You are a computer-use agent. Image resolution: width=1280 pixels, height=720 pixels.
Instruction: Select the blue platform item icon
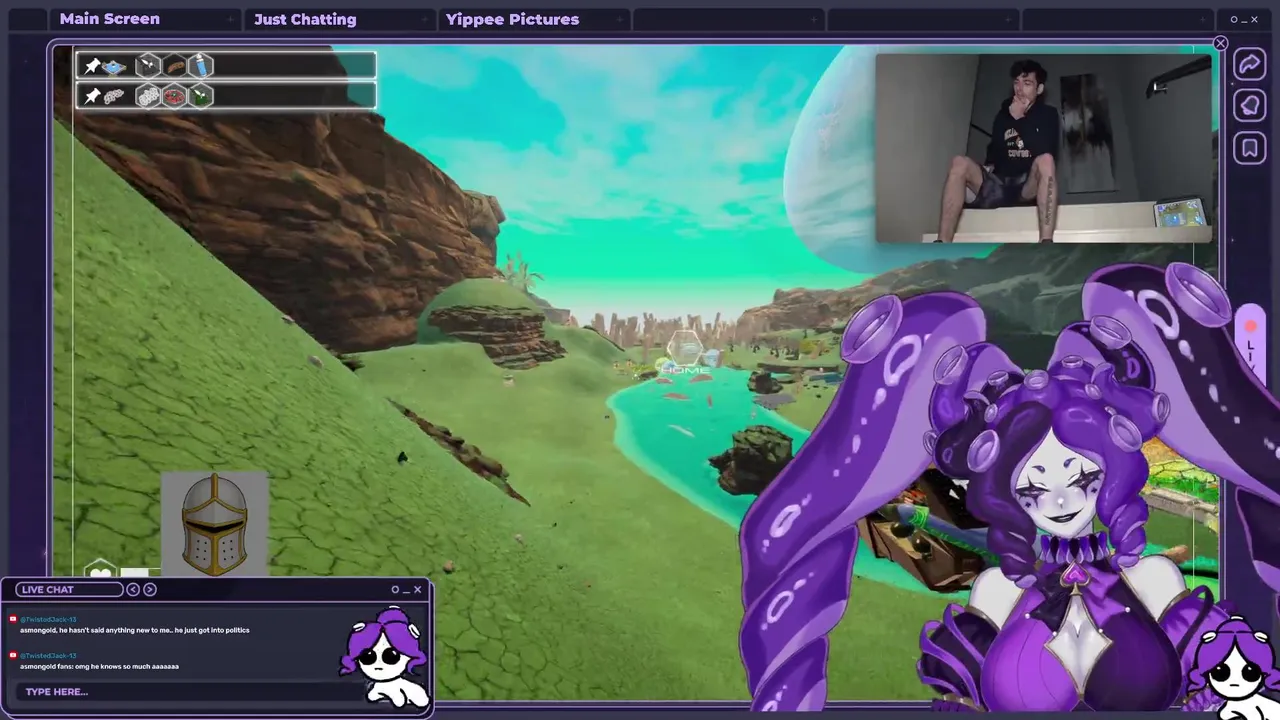[114, 67]
